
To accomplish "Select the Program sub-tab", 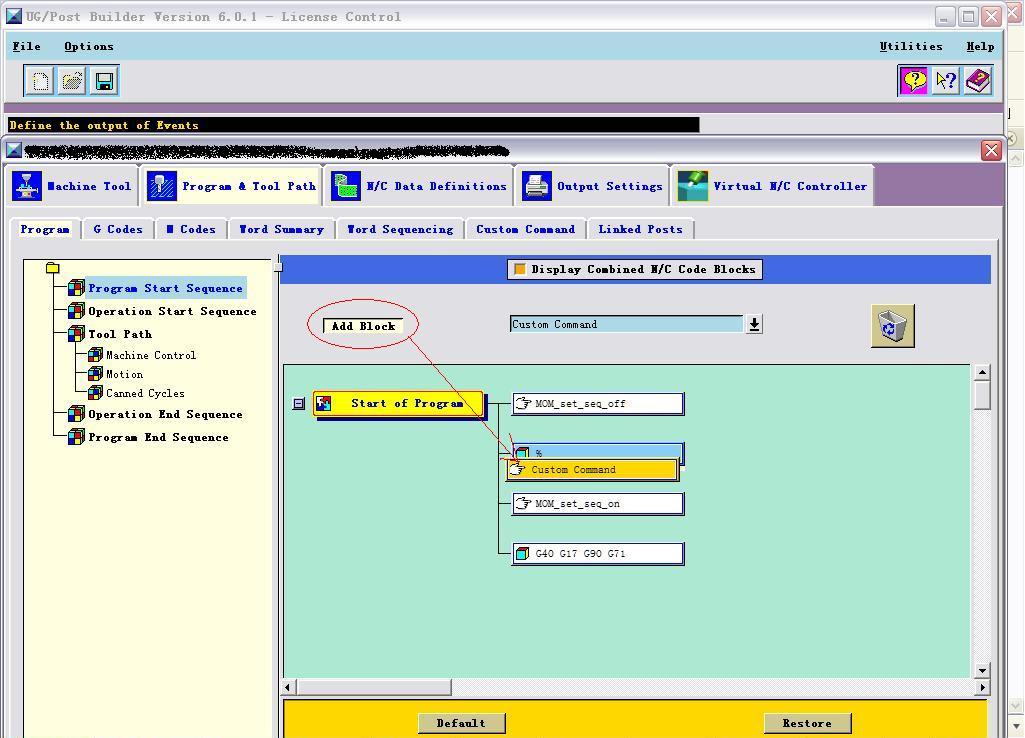I will coord(45,229).
